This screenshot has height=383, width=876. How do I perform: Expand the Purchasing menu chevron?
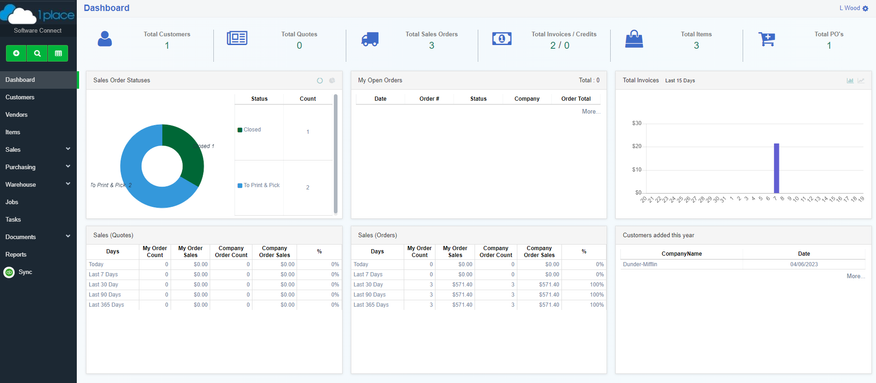click(68, 166)
